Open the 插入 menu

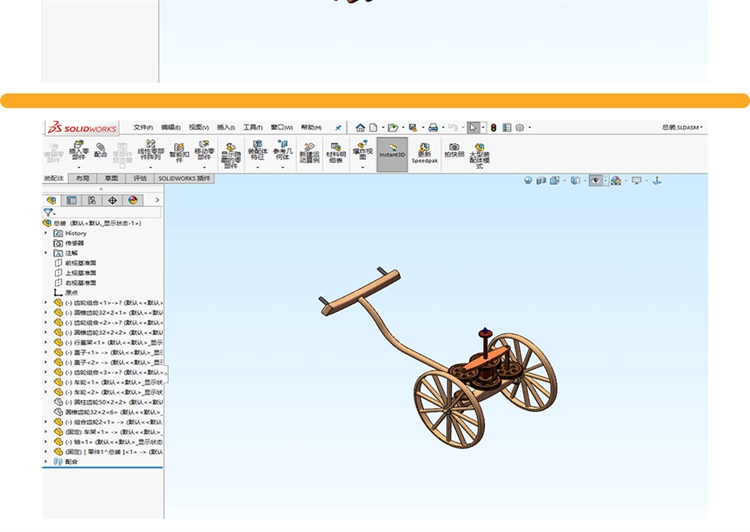coord(226,127)
